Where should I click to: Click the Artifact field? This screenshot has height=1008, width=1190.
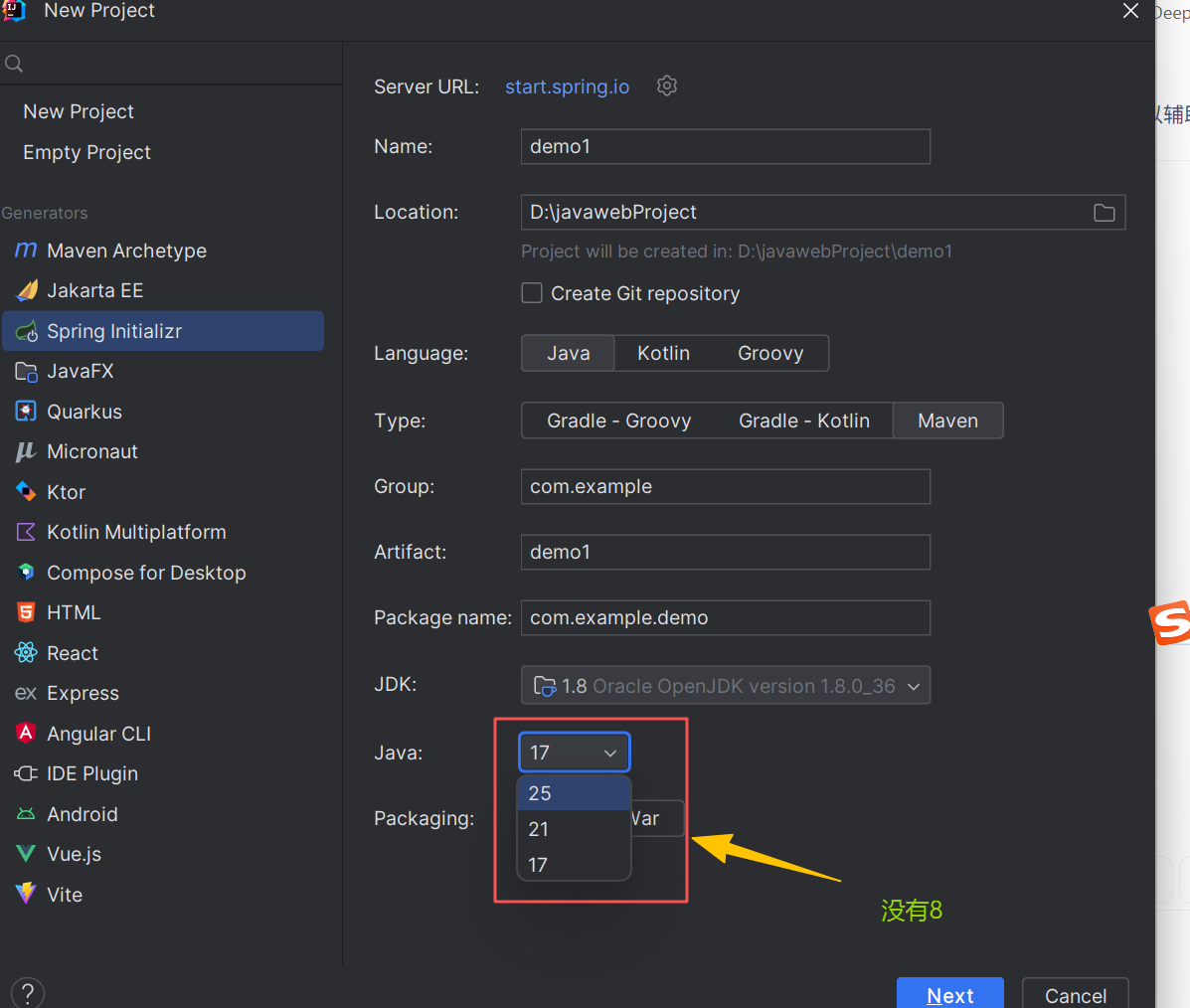point(726,552)
